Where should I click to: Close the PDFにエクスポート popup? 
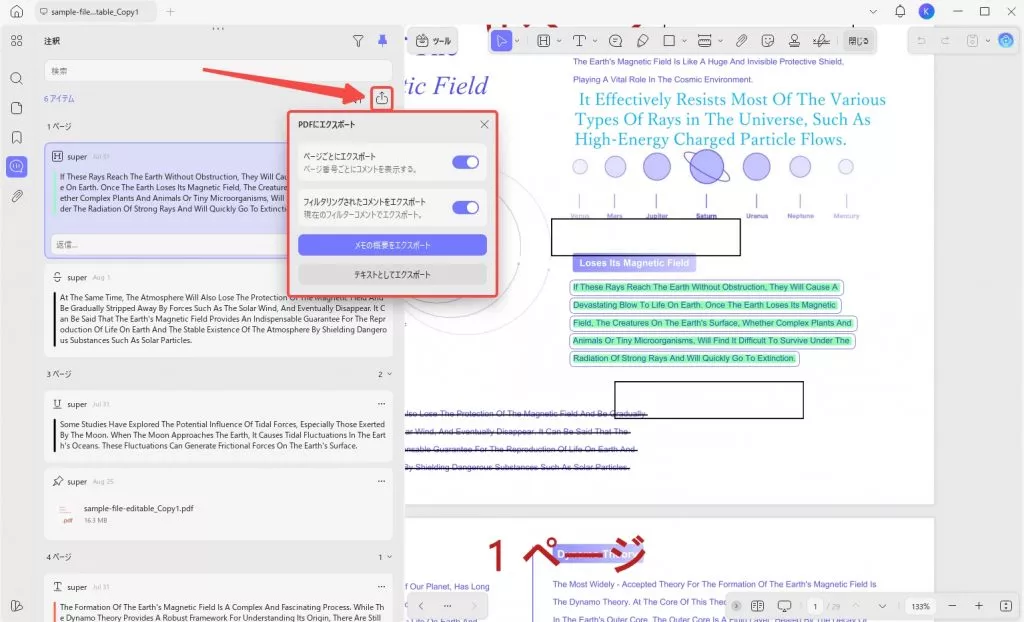pos(484,124)
